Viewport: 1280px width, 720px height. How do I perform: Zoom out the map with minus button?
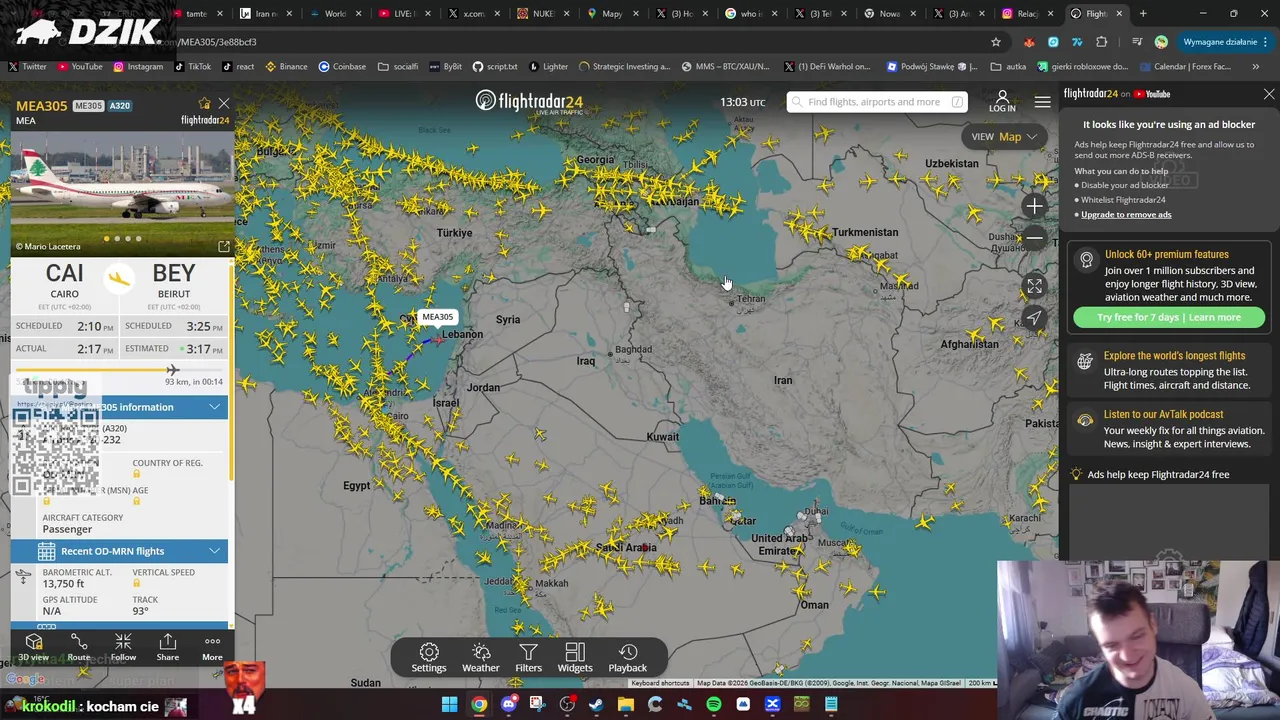click(1034, 238)
